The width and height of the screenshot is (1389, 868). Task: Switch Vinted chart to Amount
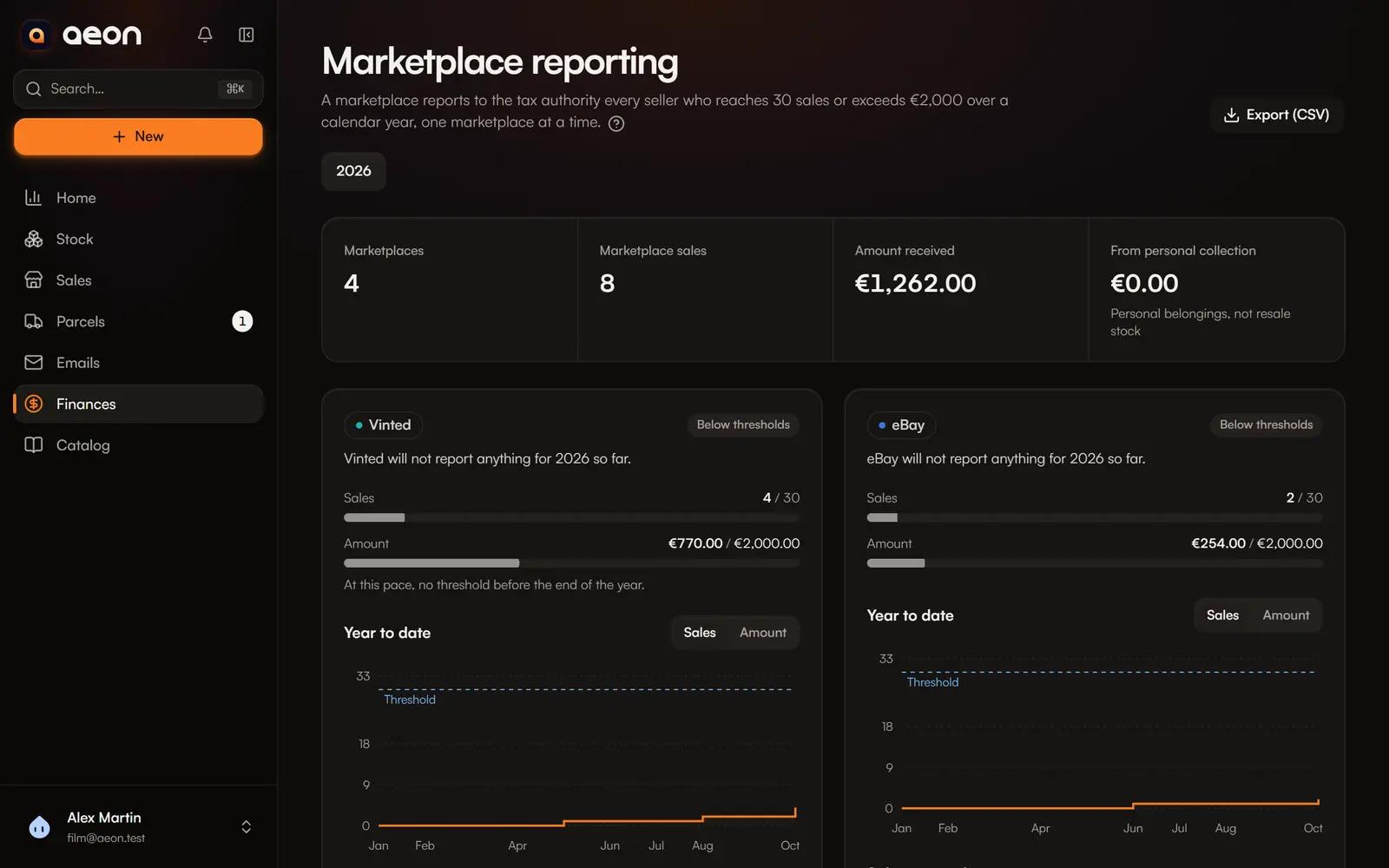point(763,633)
